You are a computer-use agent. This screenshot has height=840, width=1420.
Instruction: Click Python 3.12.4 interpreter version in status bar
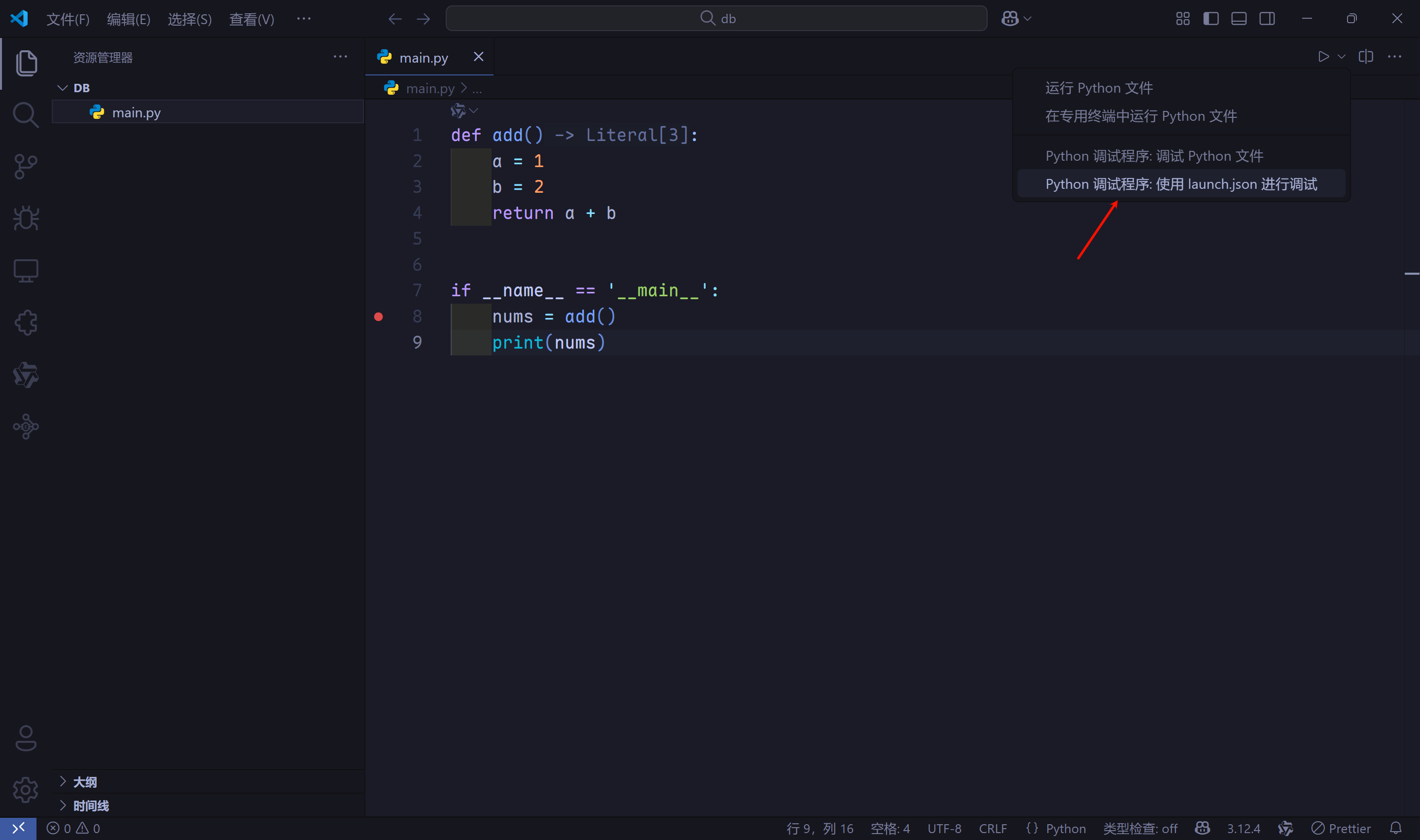click(1243, 829)
